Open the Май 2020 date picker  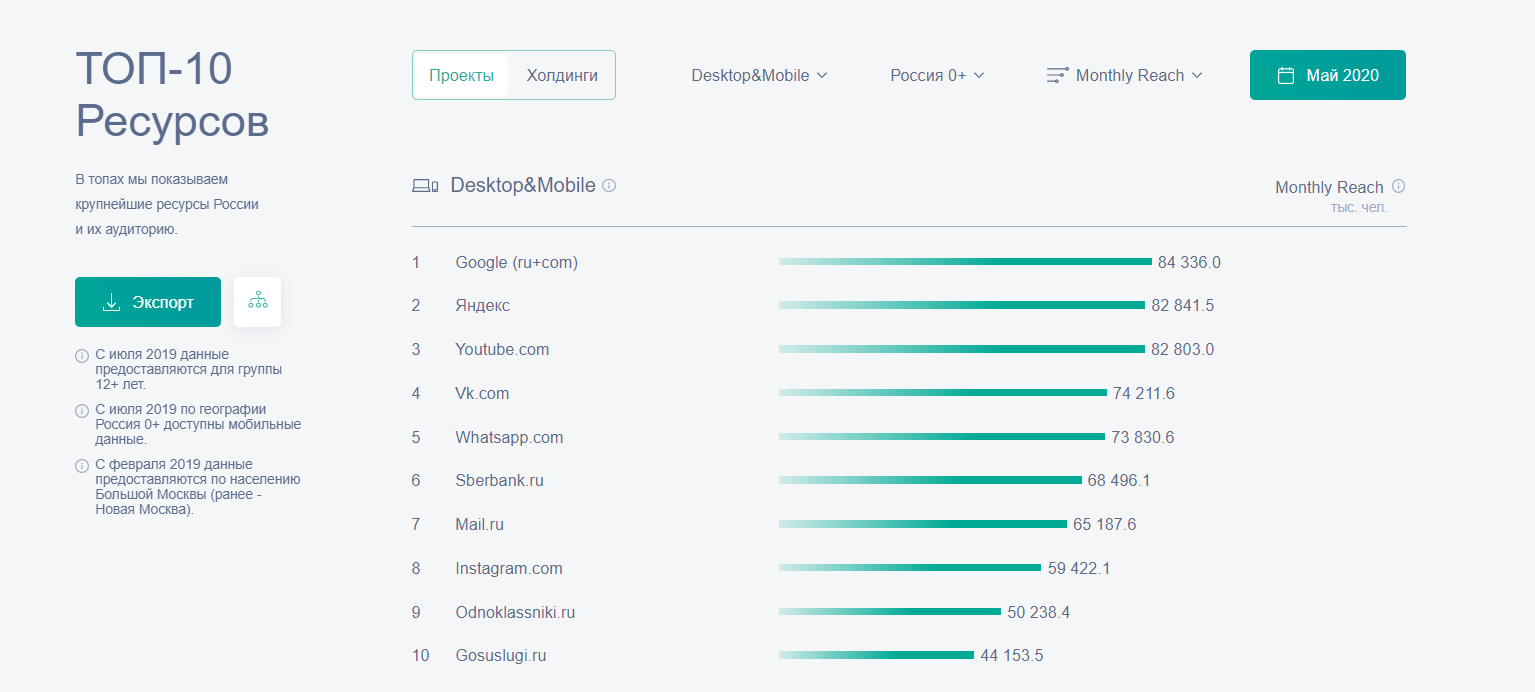point(1327,75)
